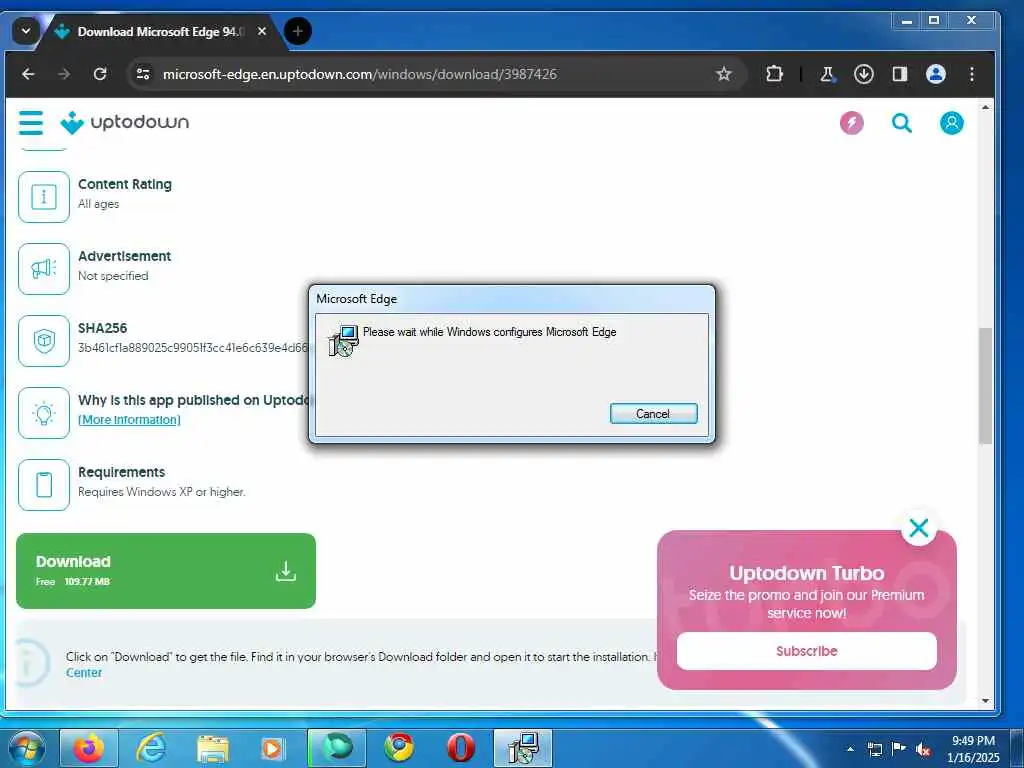The image size is (1024, 768).
Task: Subscribe to Uptodown Turbo
Action: click(x=807, y=650)
